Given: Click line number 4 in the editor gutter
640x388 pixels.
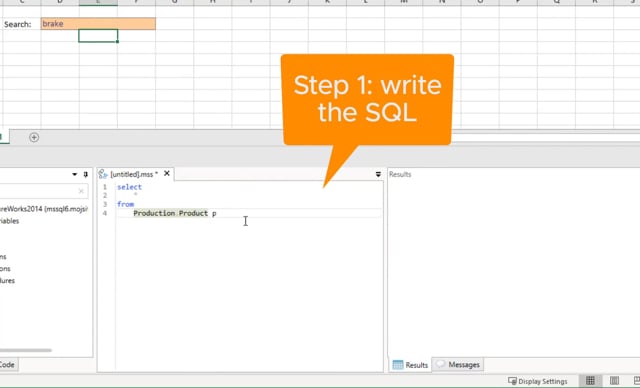Looking at the screenshot, I should tap(105, 213).
